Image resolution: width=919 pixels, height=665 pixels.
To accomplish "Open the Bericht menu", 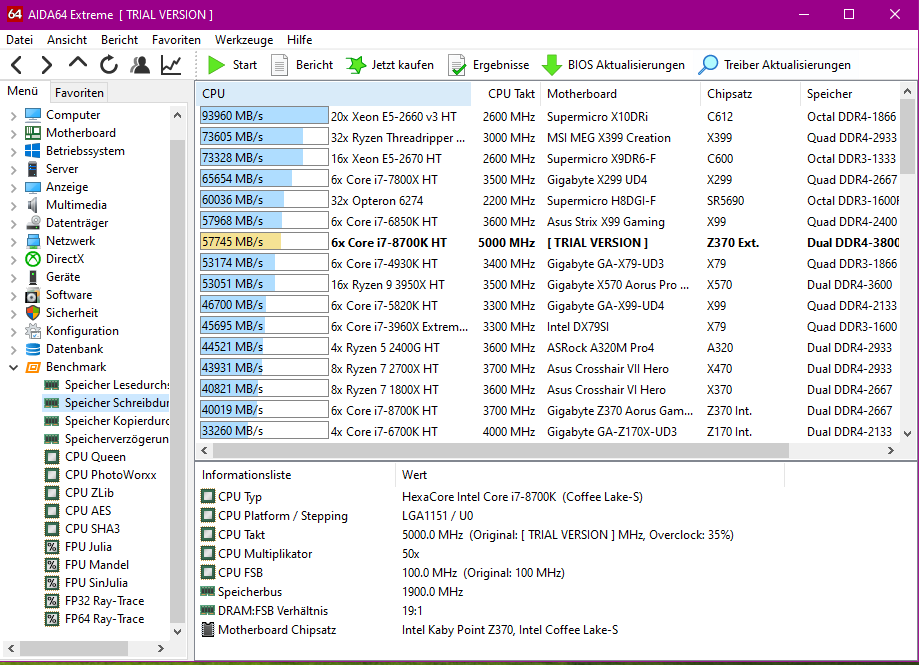I will click(120, 40).
